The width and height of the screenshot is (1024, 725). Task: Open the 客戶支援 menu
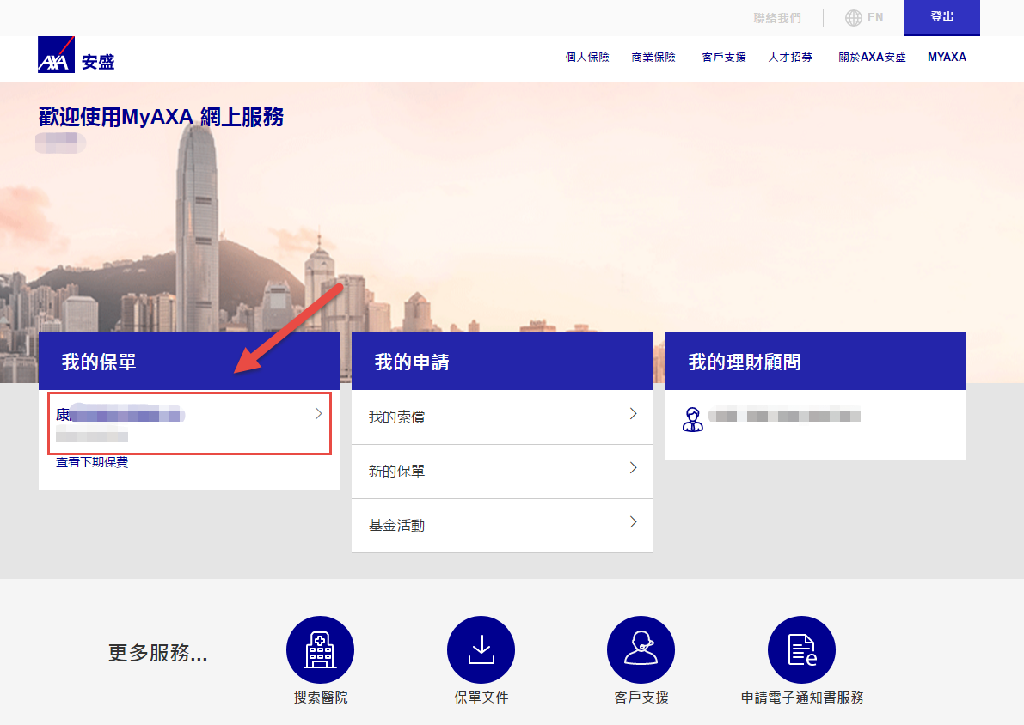724,57
